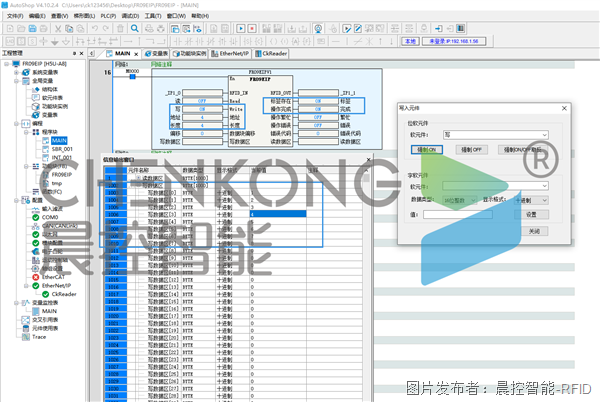Open the 变量表 tab
The width and height of the screenshot is (600, 402).
156,52
